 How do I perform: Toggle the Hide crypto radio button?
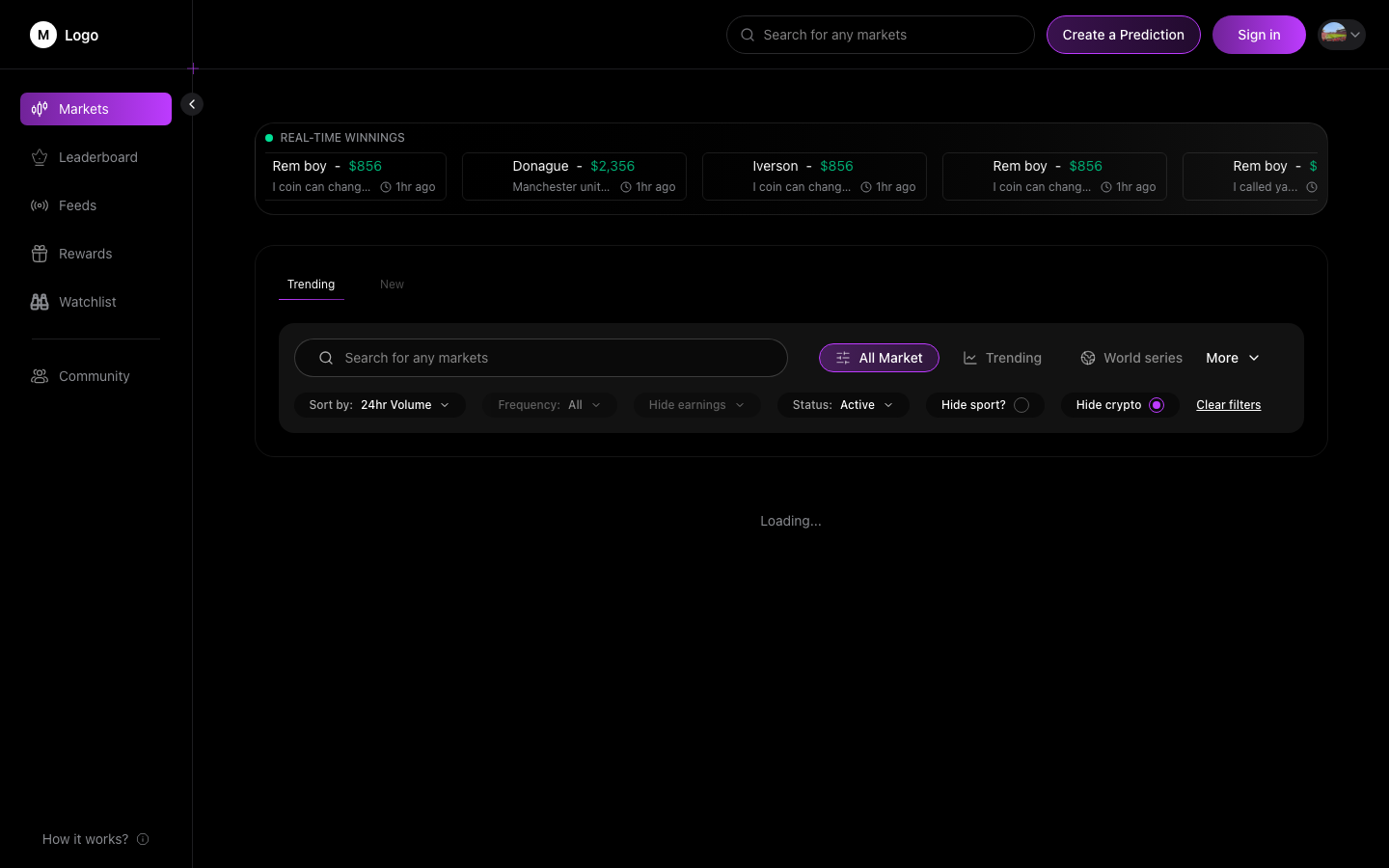pyautogui.click(x=1157, y=405)
